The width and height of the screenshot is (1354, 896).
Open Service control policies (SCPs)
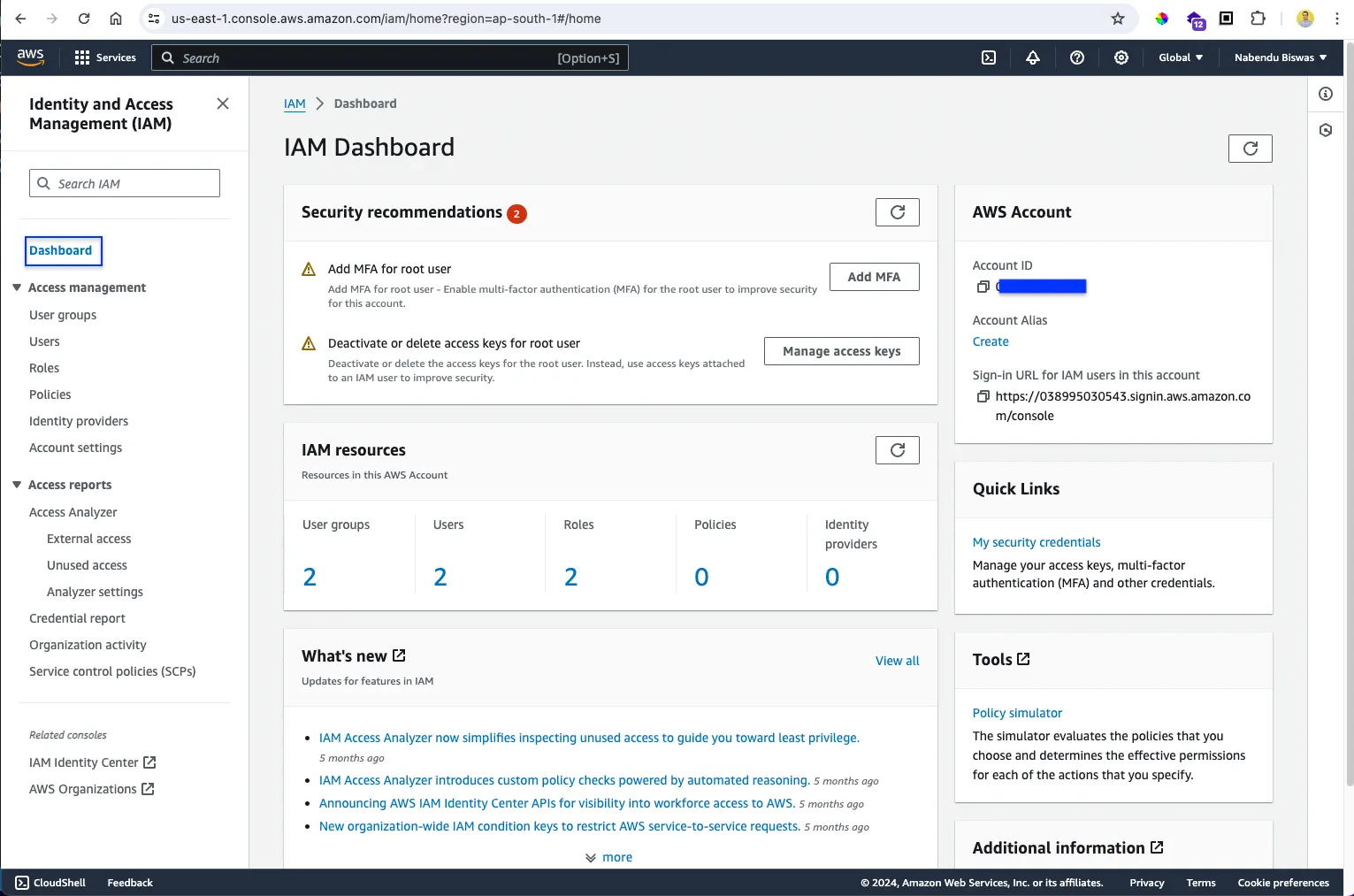[x=112, y=671]
